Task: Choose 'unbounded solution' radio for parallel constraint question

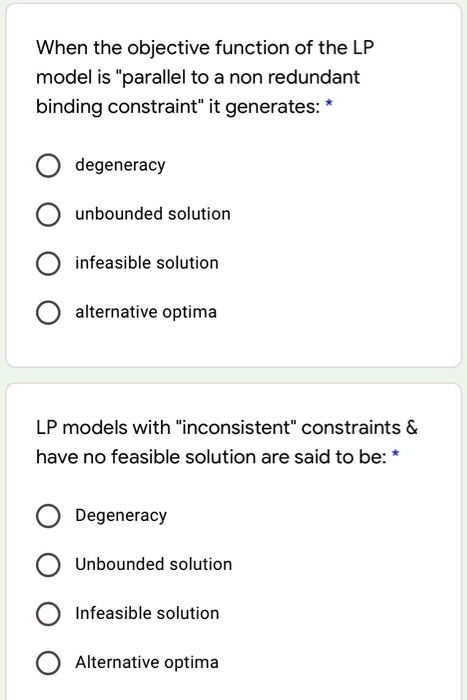Action: click(x=48, y=215)
